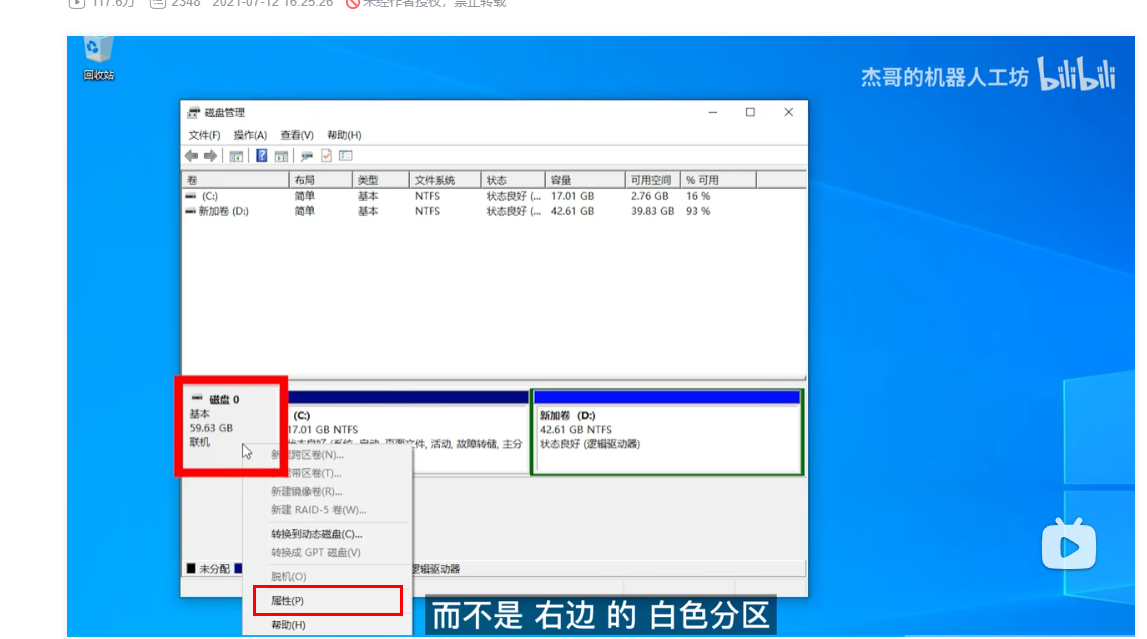Open the 查看(V) menu
The width and height of the screenshot is (1147, 639).
[297, 135]
